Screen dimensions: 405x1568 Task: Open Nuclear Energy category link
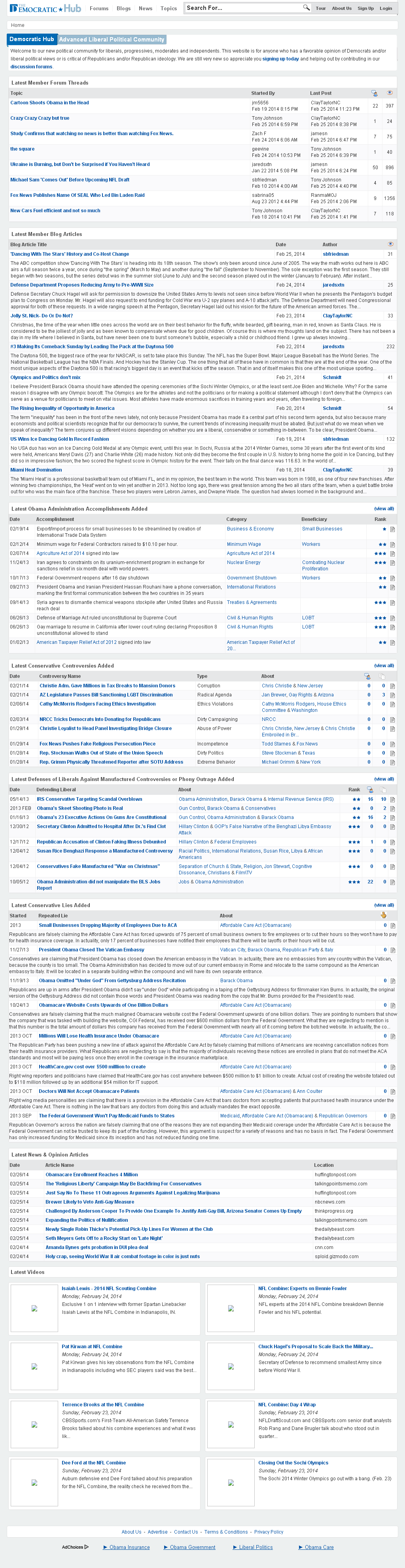(x=244, y=562)
